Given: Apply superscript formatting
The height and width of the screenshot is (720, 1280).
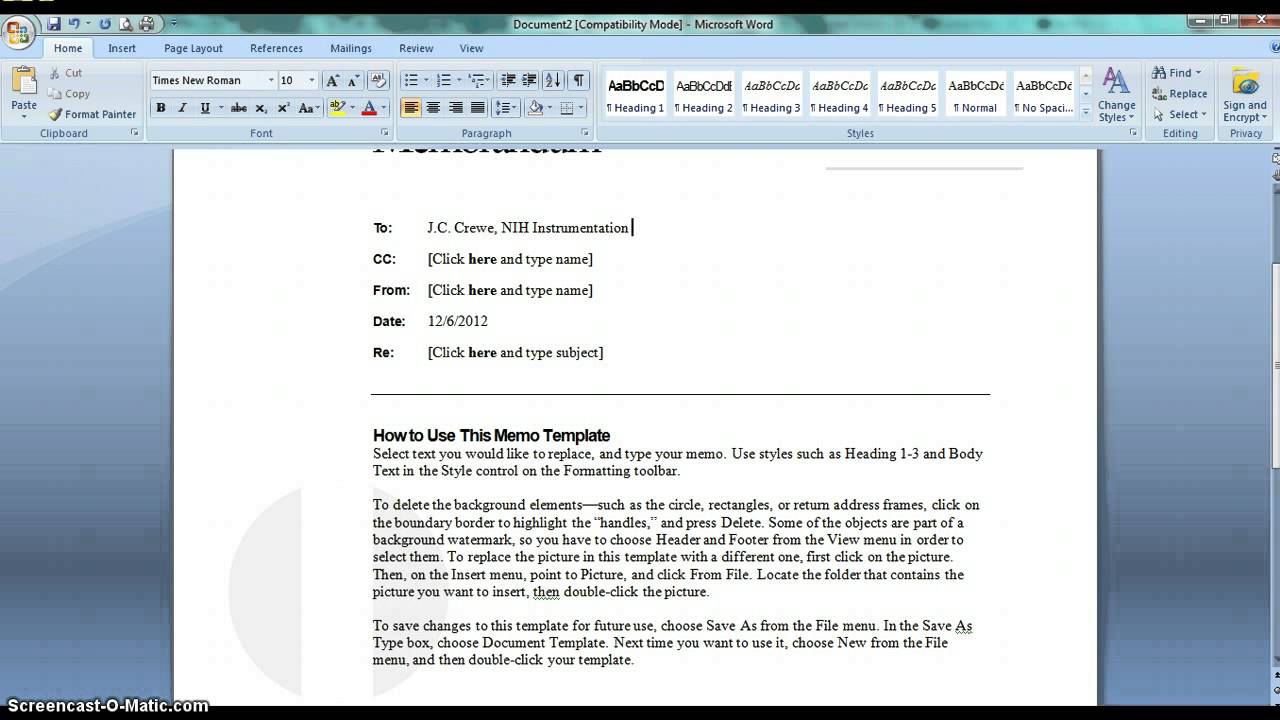Looking at the screenshot, I should click(283, 108).
